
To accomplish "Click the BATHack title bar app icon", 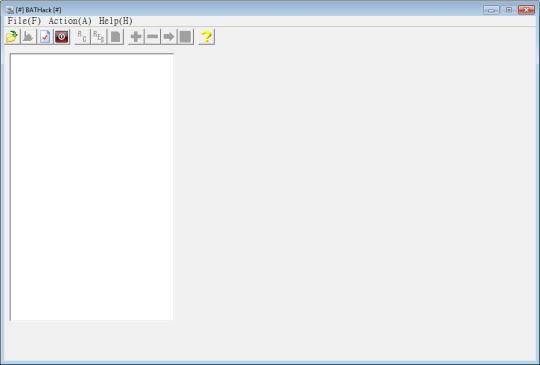I will (x=10, y=10).
